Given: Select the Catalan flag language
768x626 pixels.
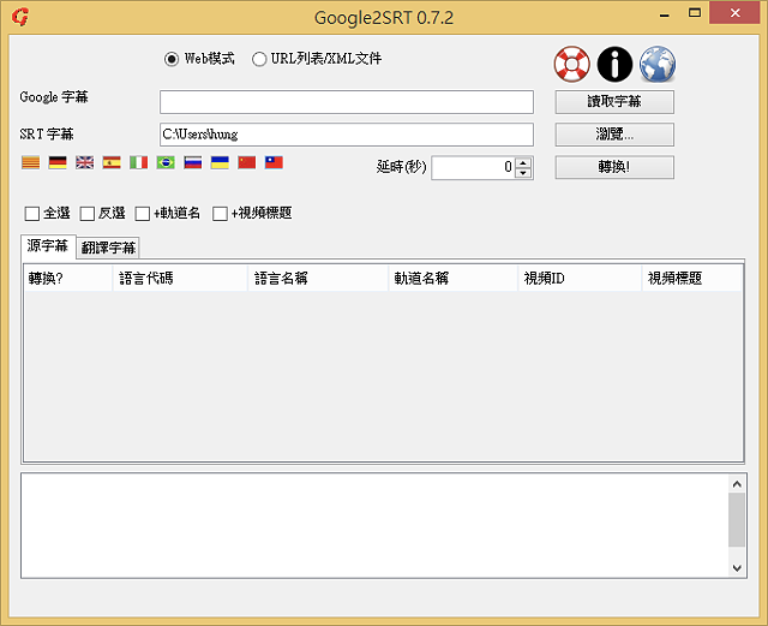Looking at the screenshot, I should click(x=30, y=162).
